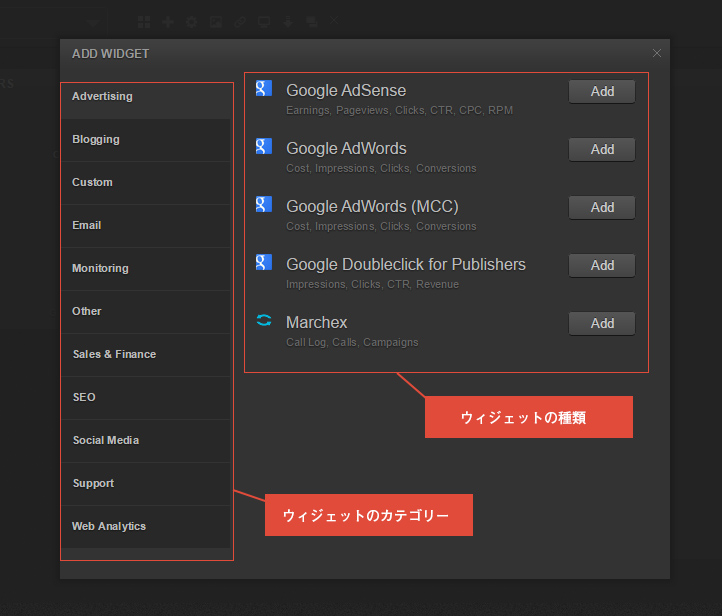Click the dimmed link chain toolbar icon
The height and width of the screenshot is (616, 722).
coord(240,22)
